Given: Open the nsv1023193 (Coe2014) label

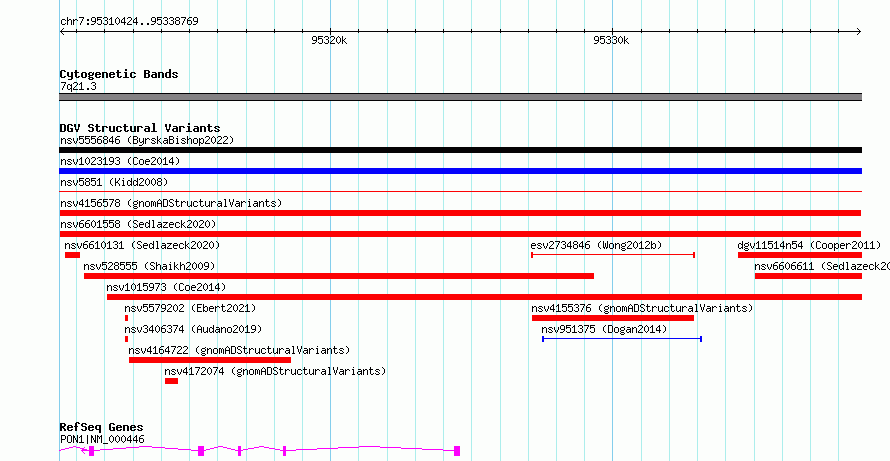Looking at the screenshot, I should 120,161.
